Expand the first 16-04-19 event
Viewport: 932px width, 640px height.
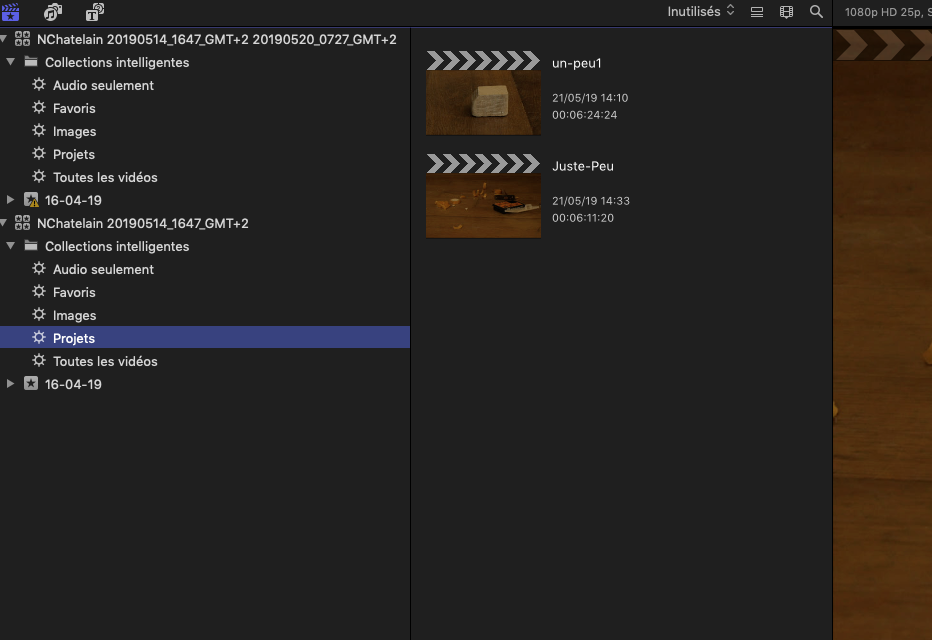pyautogui.click(x=11, y=200)
